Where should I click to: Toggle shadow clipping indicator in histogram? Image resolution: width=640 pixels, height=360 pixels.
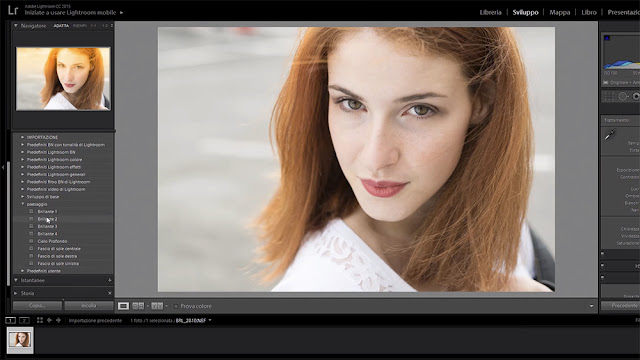click(x=607, y=38)
